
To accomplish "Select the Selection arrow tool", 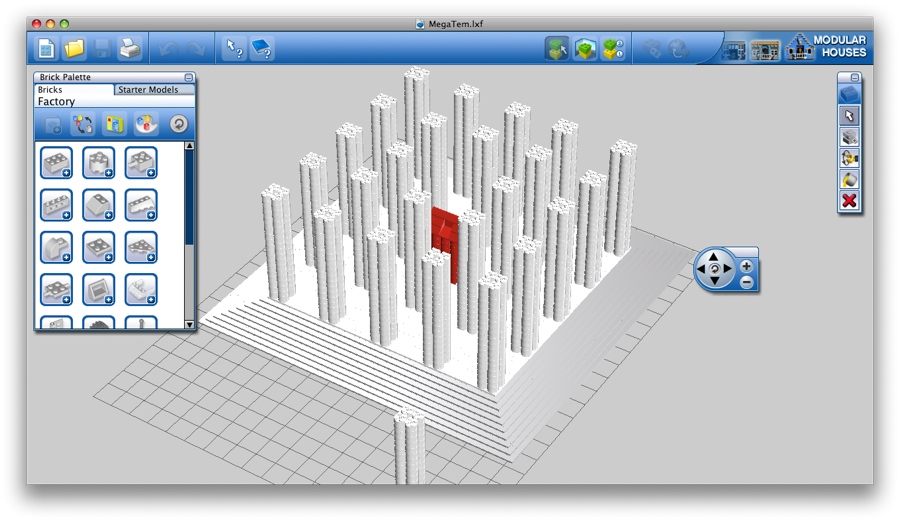I will point(849,116).
